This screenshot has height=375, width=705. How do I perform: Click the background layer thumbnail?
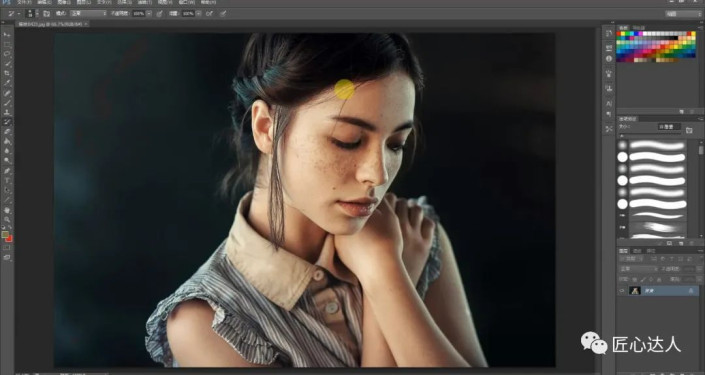point(634,290)
